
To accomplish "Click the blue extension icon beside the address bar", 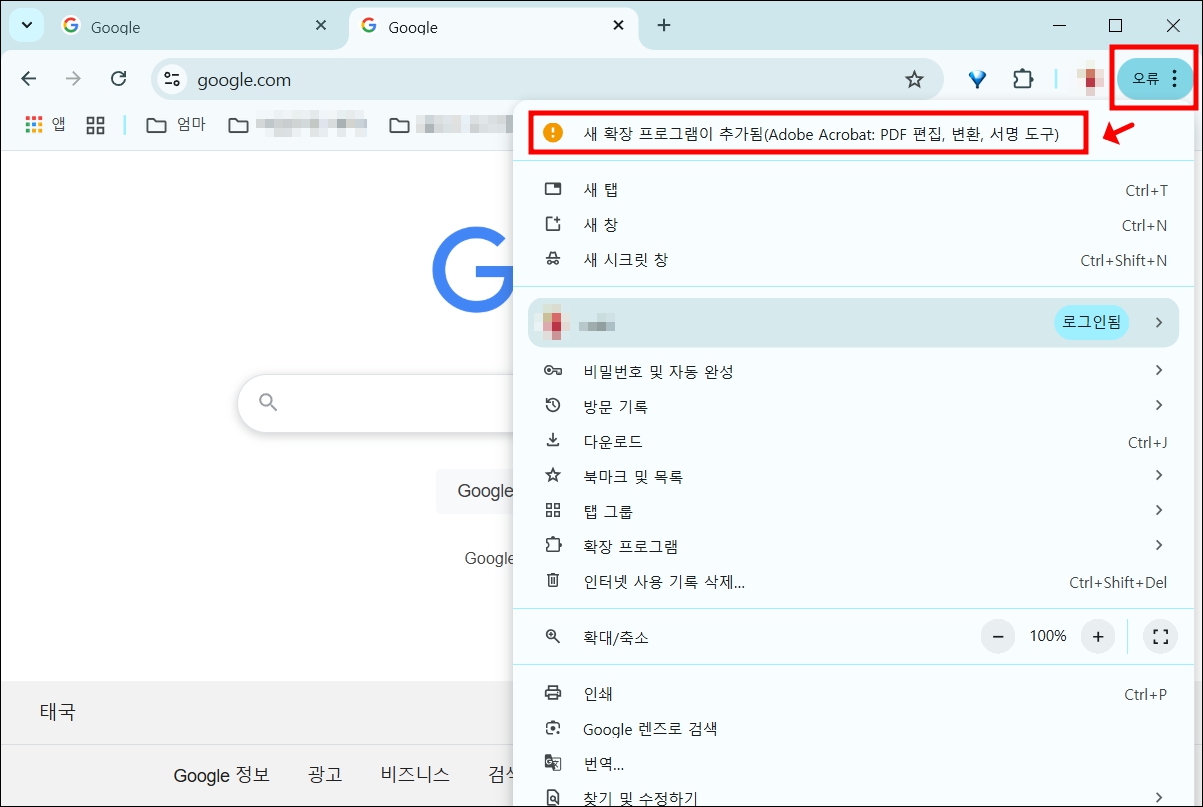I will point(976,78).
